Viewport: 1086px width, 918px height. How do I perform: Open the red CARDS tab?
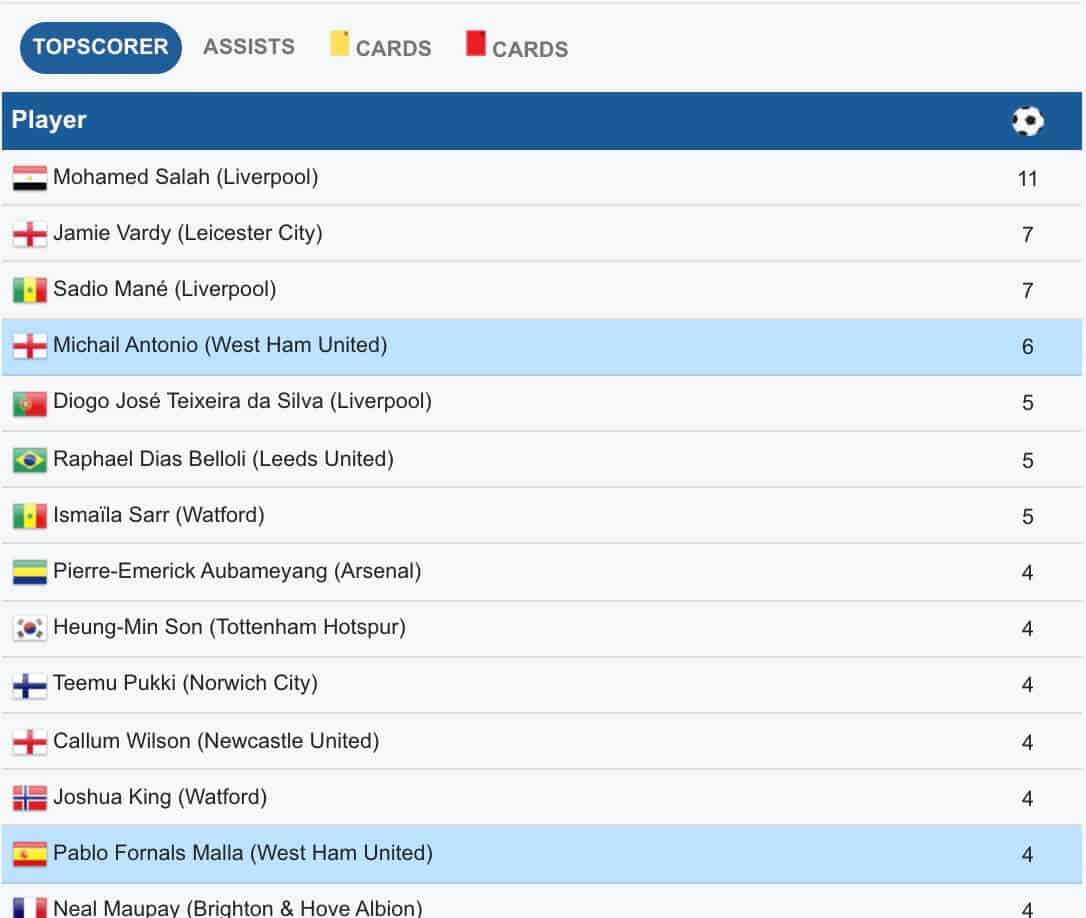(x=517, y=46)
